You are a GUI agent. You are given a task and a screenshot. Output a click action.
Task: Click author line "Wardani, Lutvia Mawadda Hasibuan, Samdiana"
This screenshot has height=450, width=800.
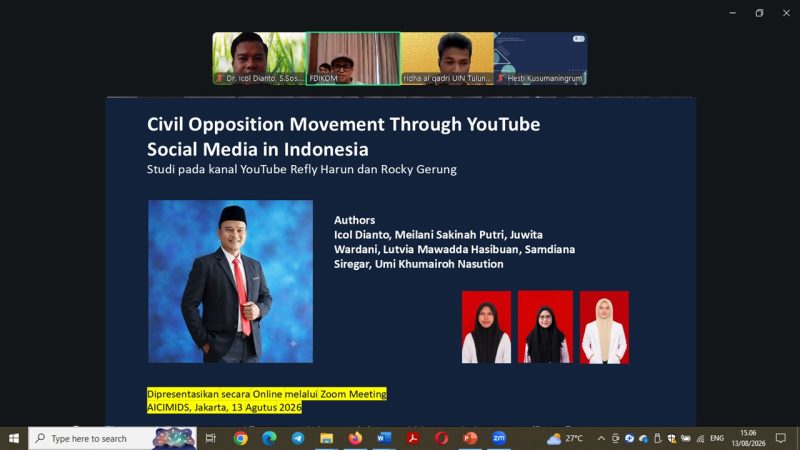pyautogui.click(x=455, y=249)
